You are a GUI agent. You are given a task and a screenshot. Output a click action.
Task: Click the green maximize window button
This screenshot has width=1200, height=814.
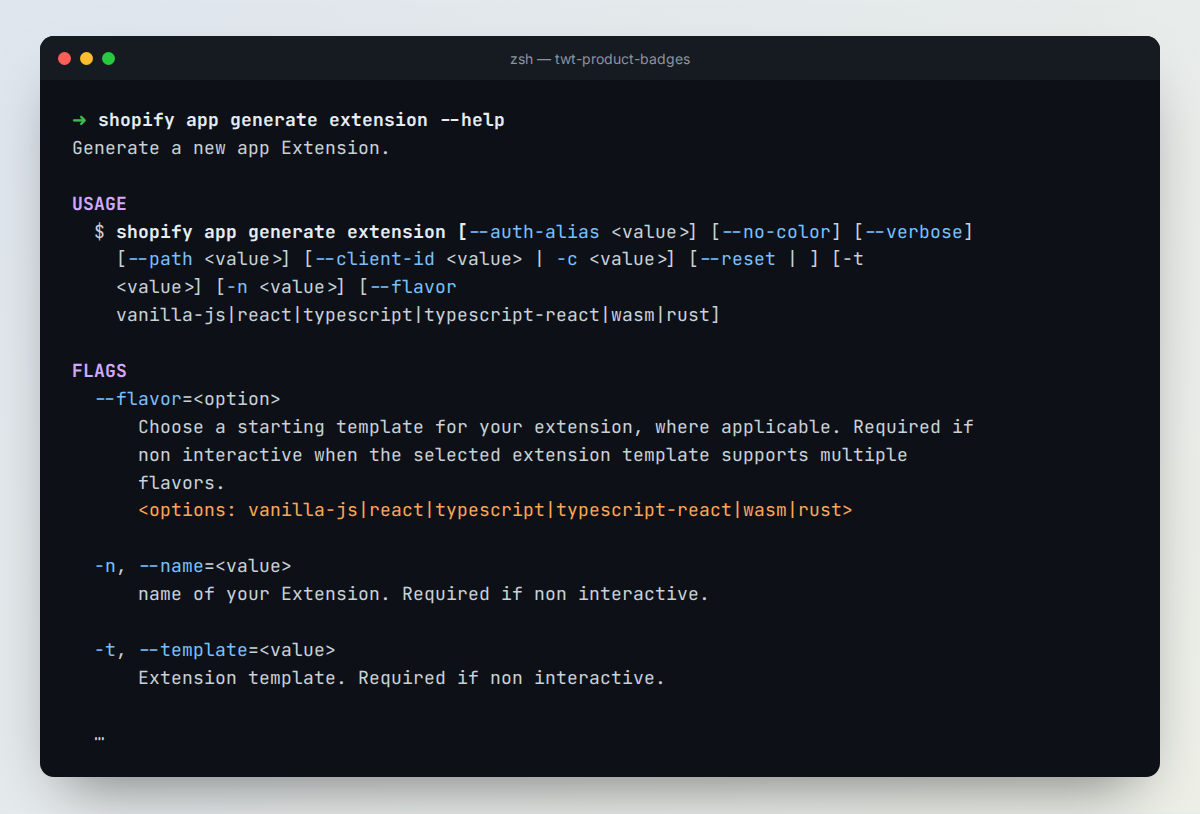[109, 59]
